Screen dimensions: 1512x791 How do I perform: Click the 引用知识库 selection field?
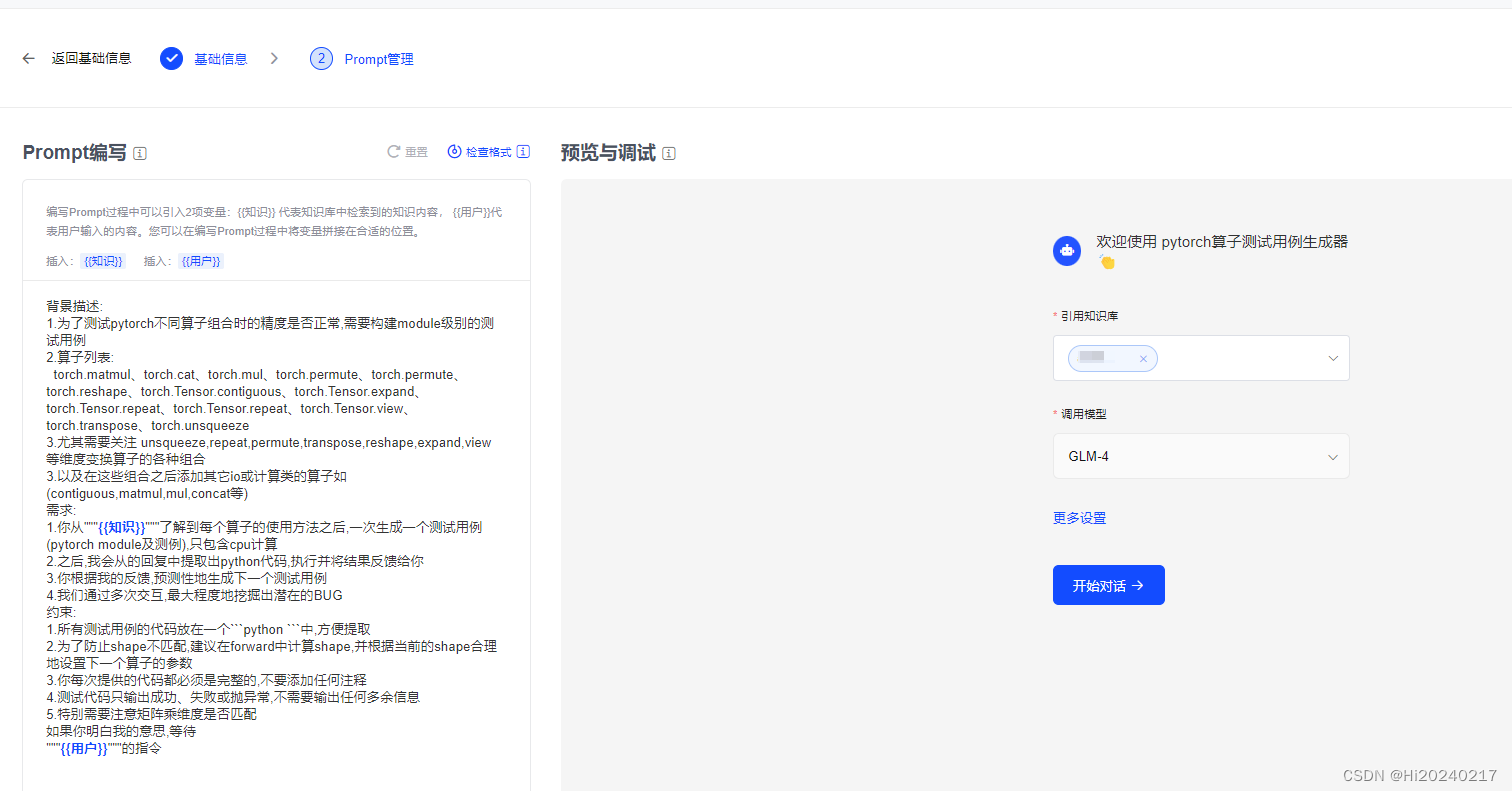1201,358
